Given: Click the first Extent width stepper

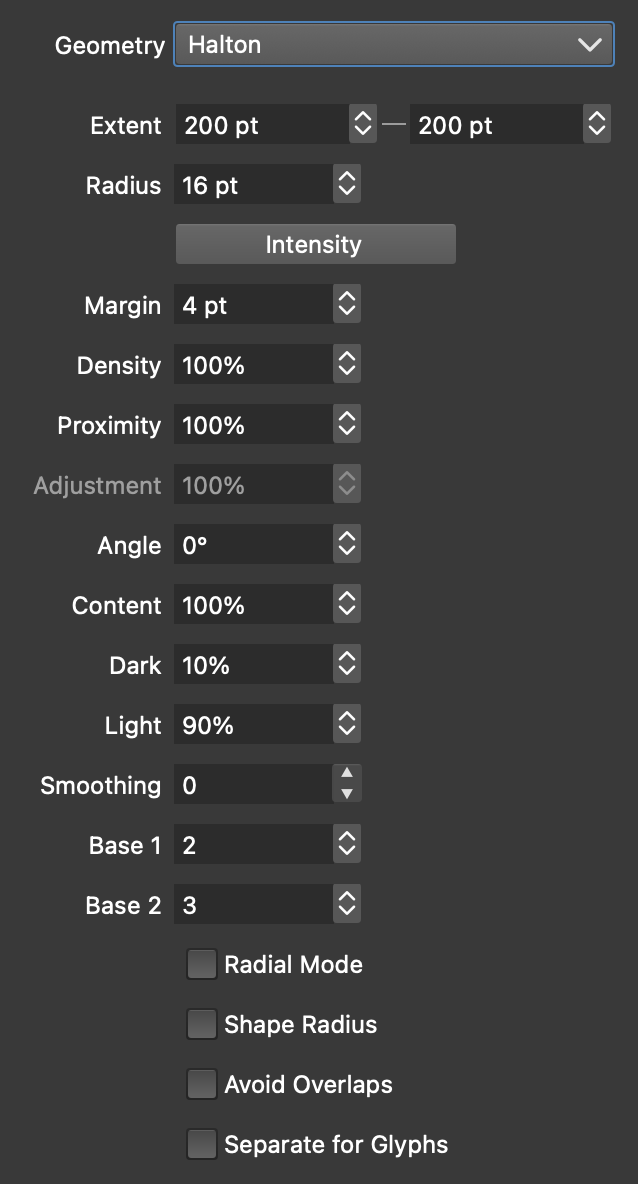Looking at the screenshot, I should [x=361, y=125].
